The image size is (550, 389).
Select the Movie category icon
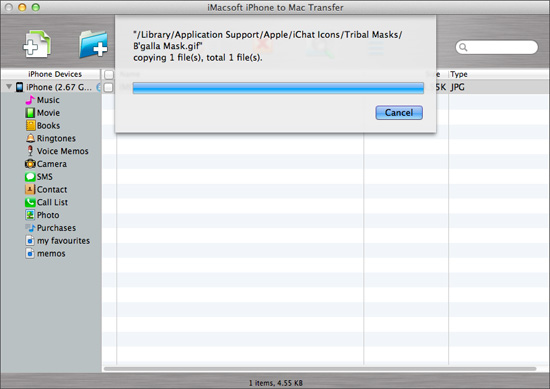tap(30, 113)
